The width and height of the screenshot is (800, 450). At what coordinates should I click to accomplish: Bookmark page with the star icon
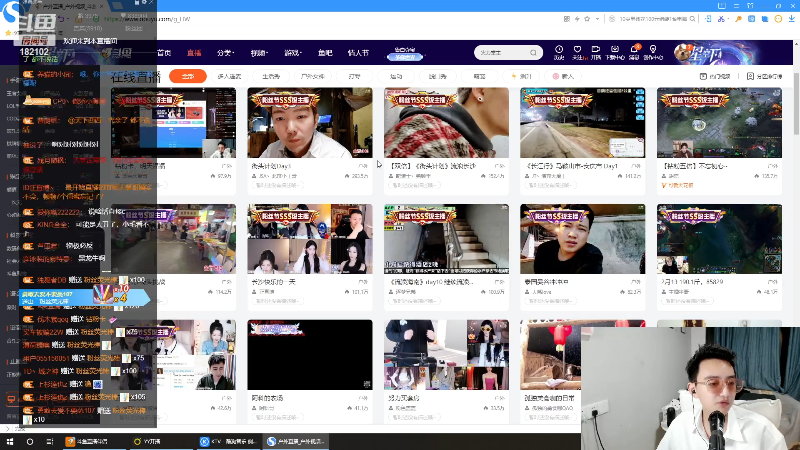pos(587,19)
